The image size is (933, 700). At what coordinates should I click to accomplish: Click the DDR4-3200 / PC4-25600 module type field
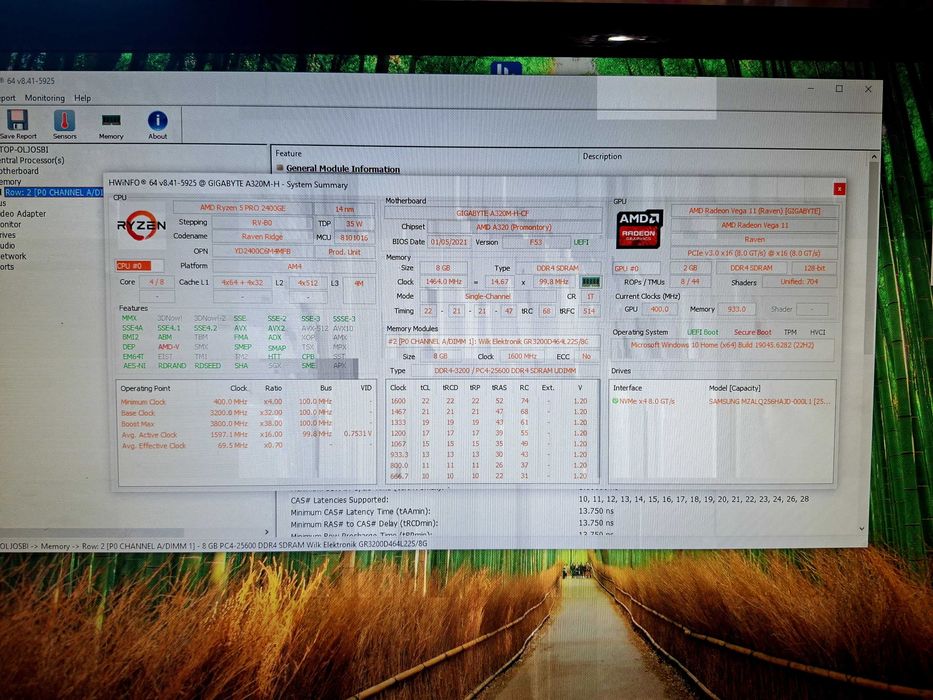pyautogui.click(x=505, y=371)
